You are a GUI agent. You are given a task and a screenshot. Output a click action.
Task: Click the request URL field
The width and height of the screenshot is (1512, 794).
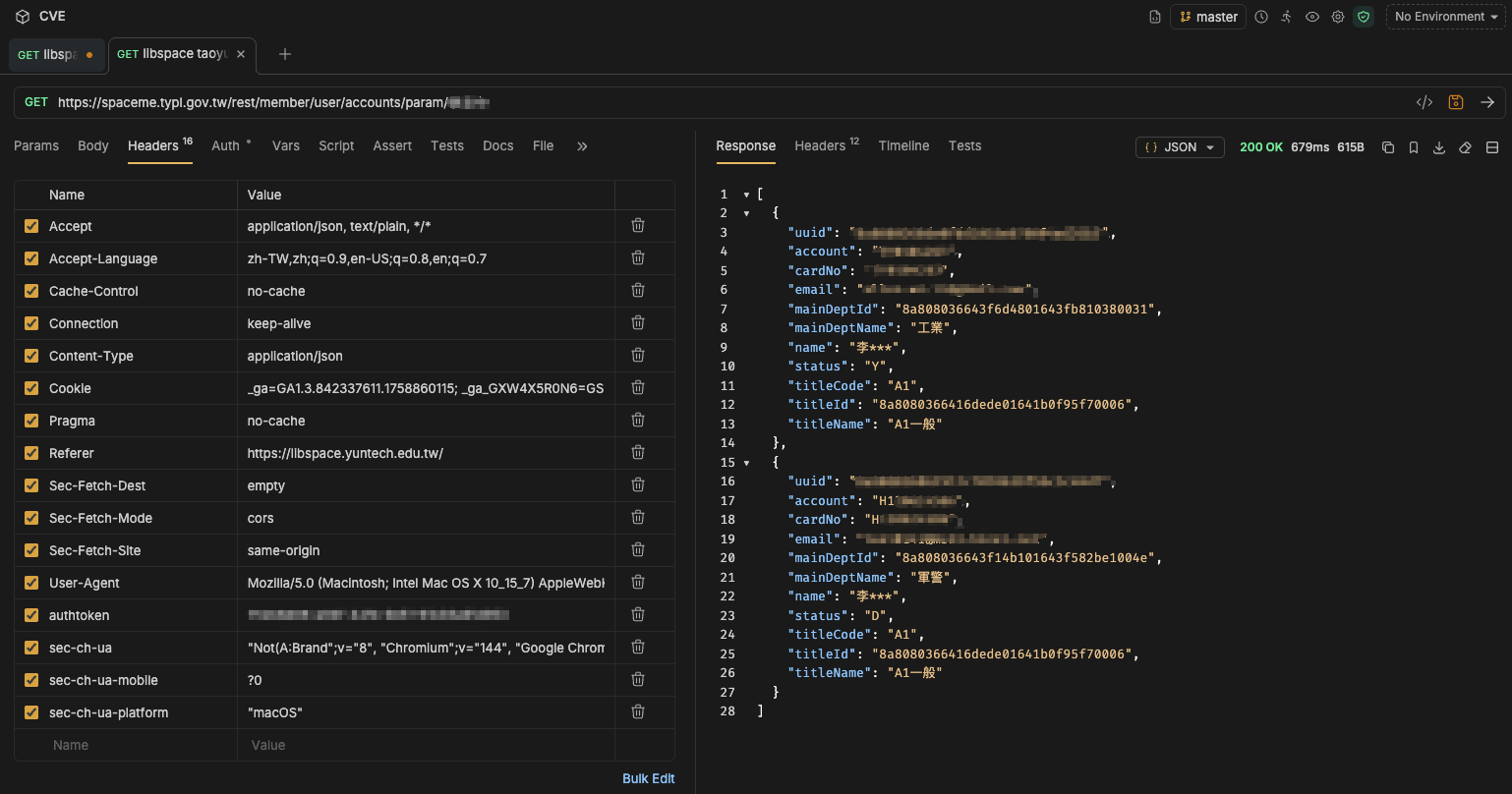pyautogui.click(x=732, y=102)
